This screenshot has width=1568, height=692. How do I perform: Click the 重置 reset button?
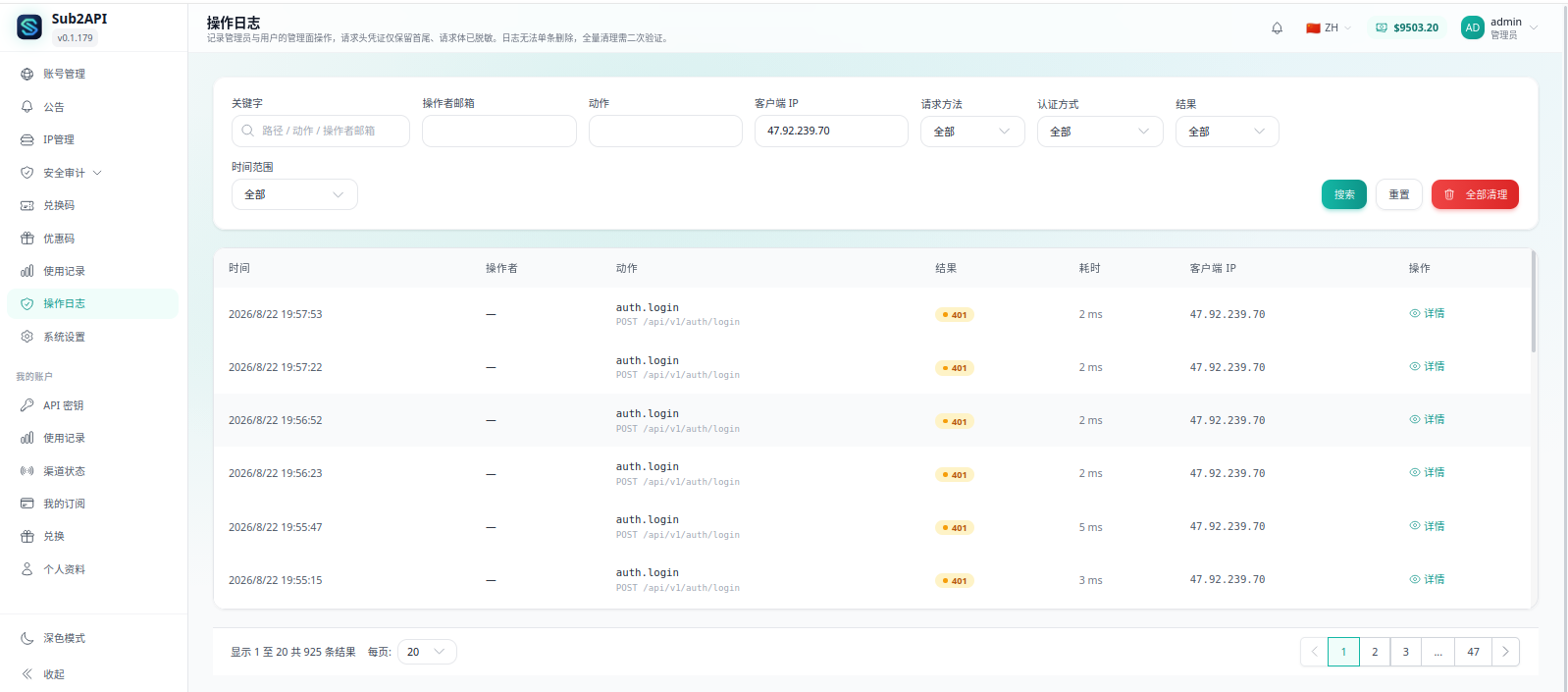click(x=1399, y=194)
